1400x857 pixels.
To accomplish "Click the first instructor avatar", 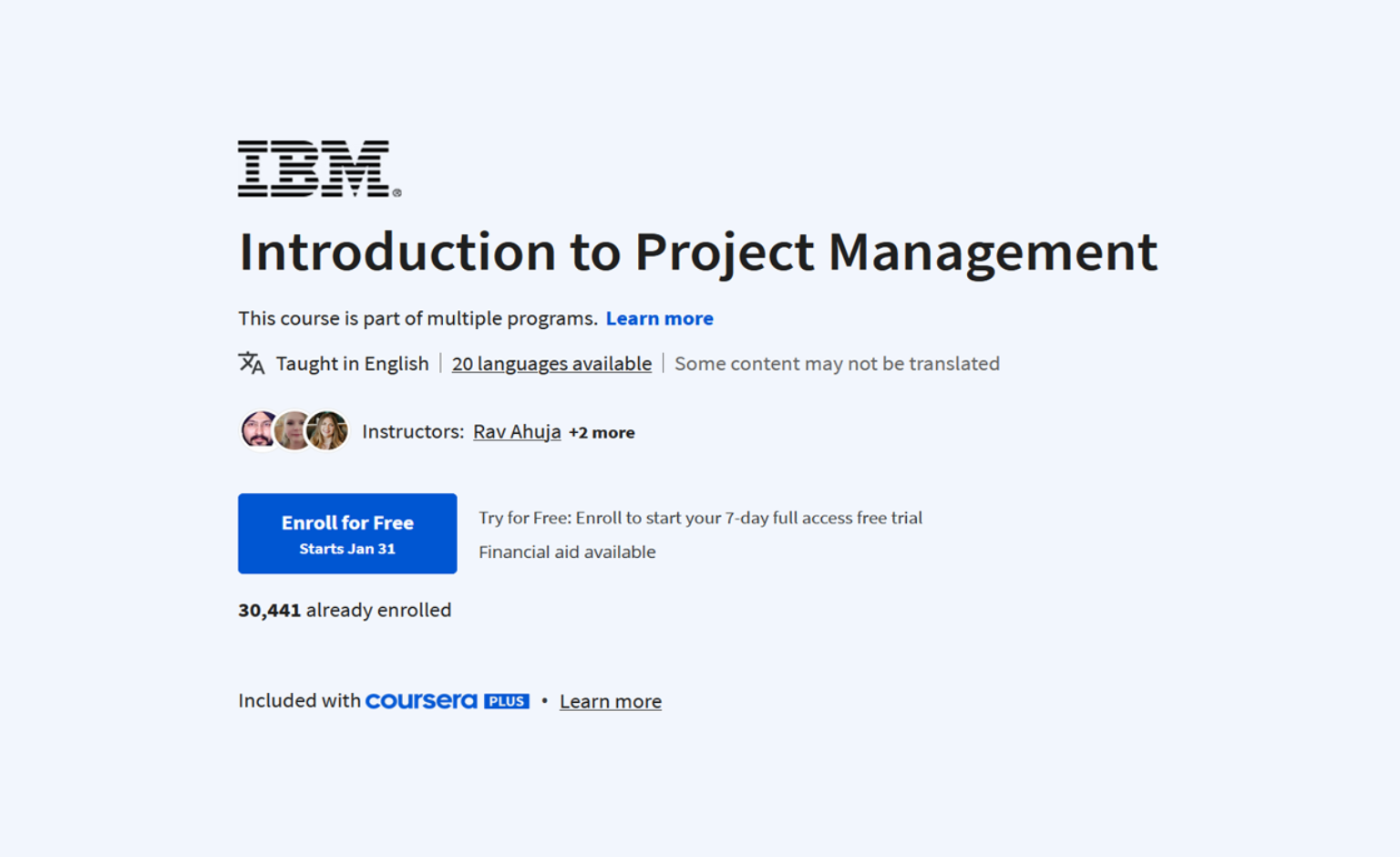I will click(258, 430).
